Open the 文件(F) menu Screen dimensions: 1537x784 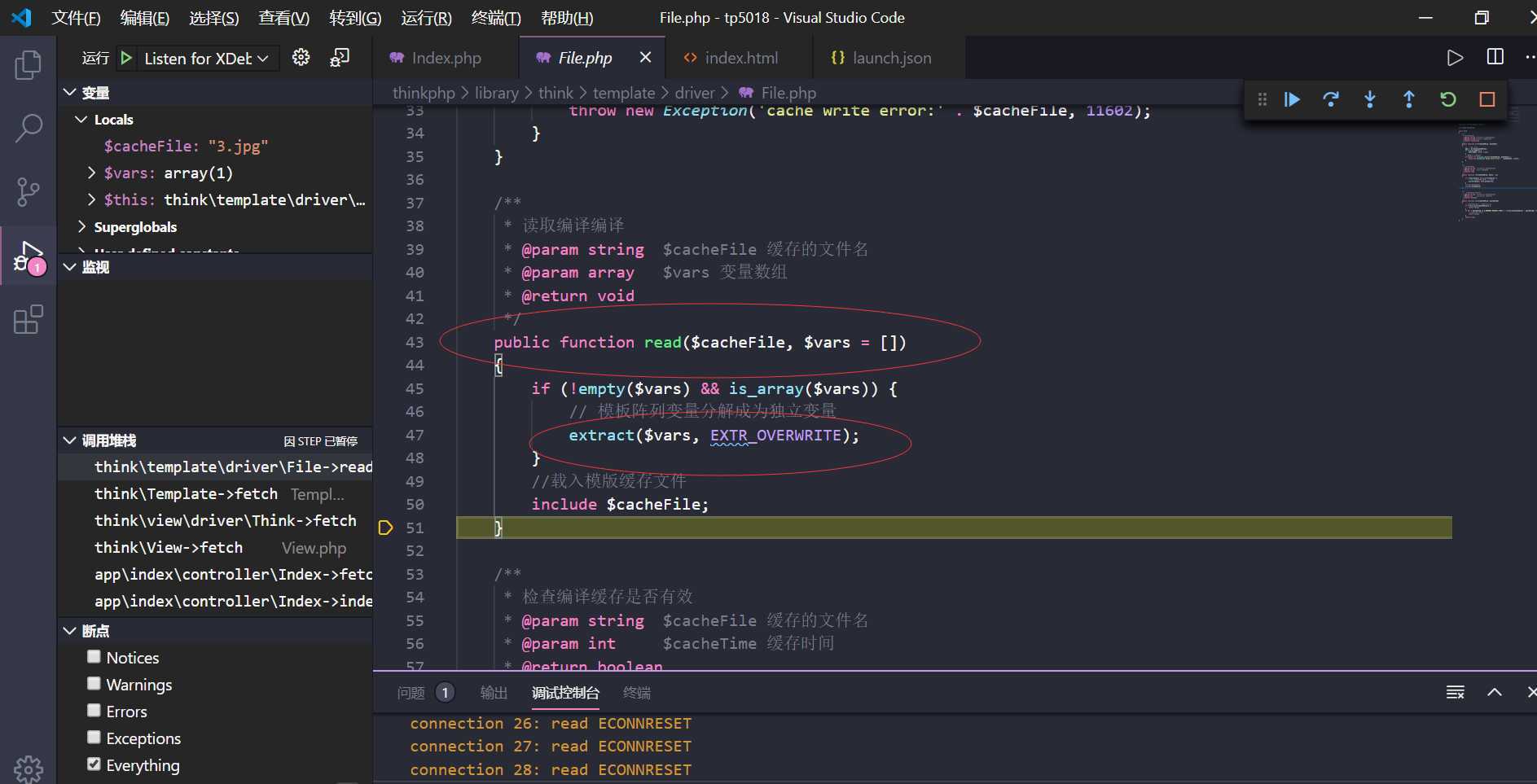coord(76,18)
